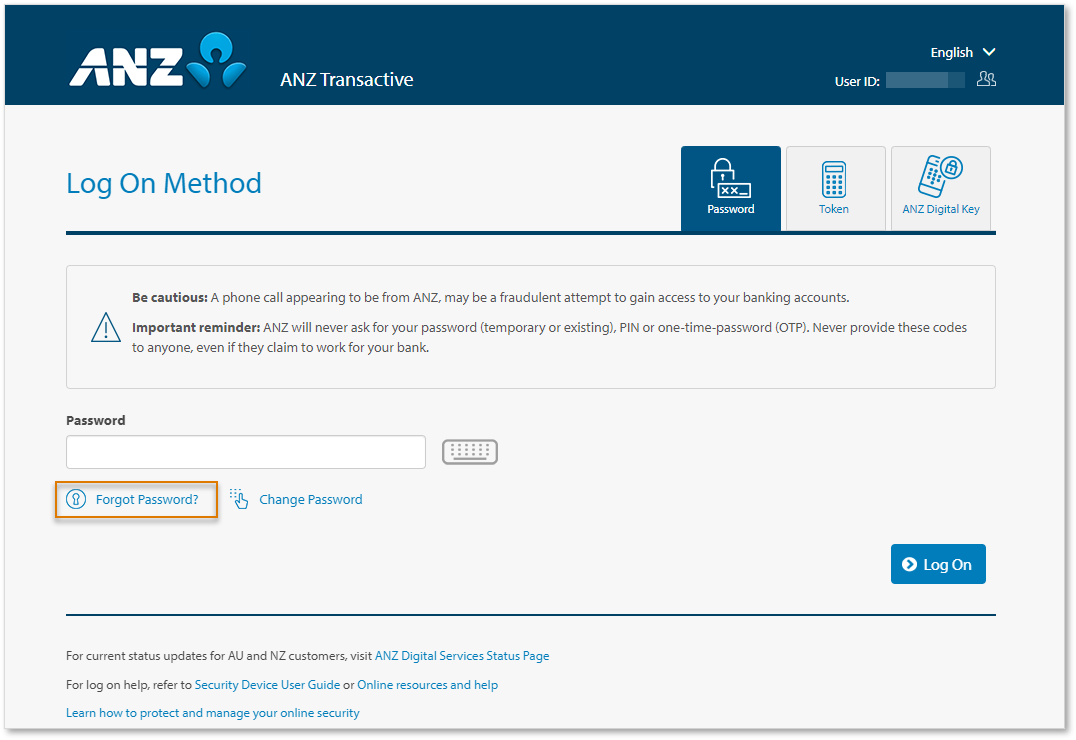1076x740 pixels.
Task: Open Online resources and help link
Action: pos(428,684)
